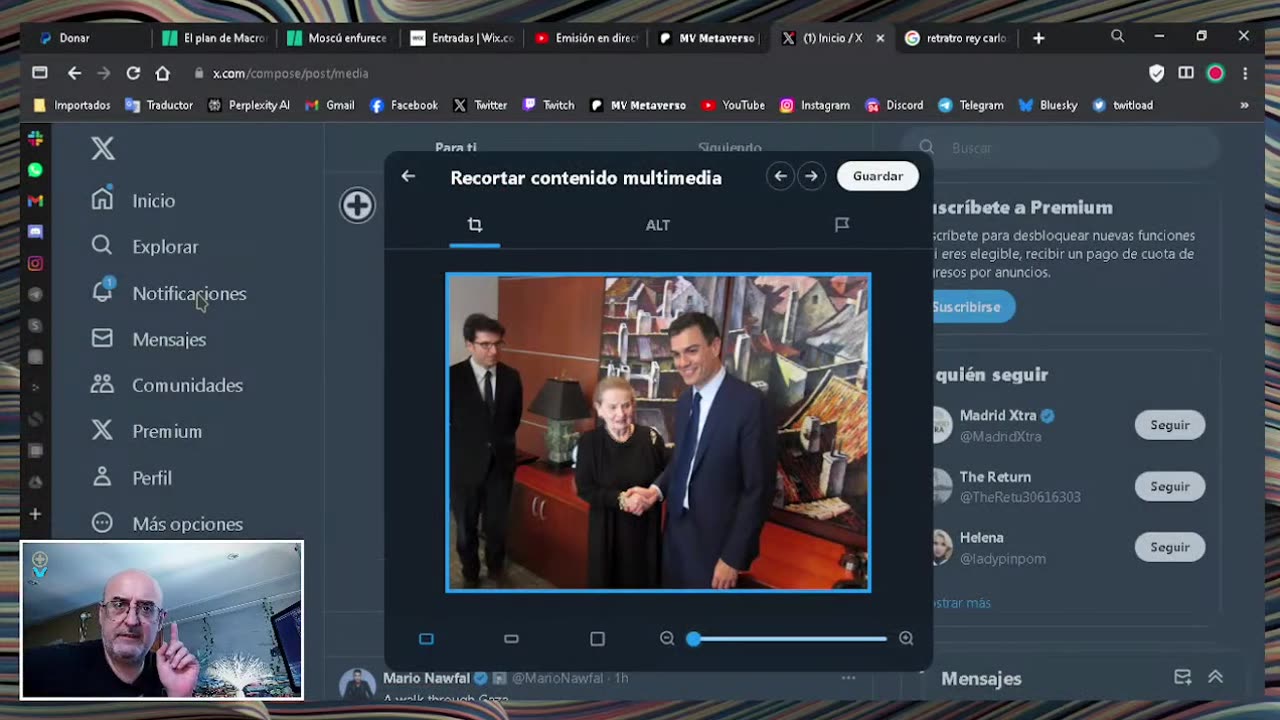Open Explorar in X sidebar
This screenshot has width=1280, height=720.
pyautogui.click(x=144, y=246)
